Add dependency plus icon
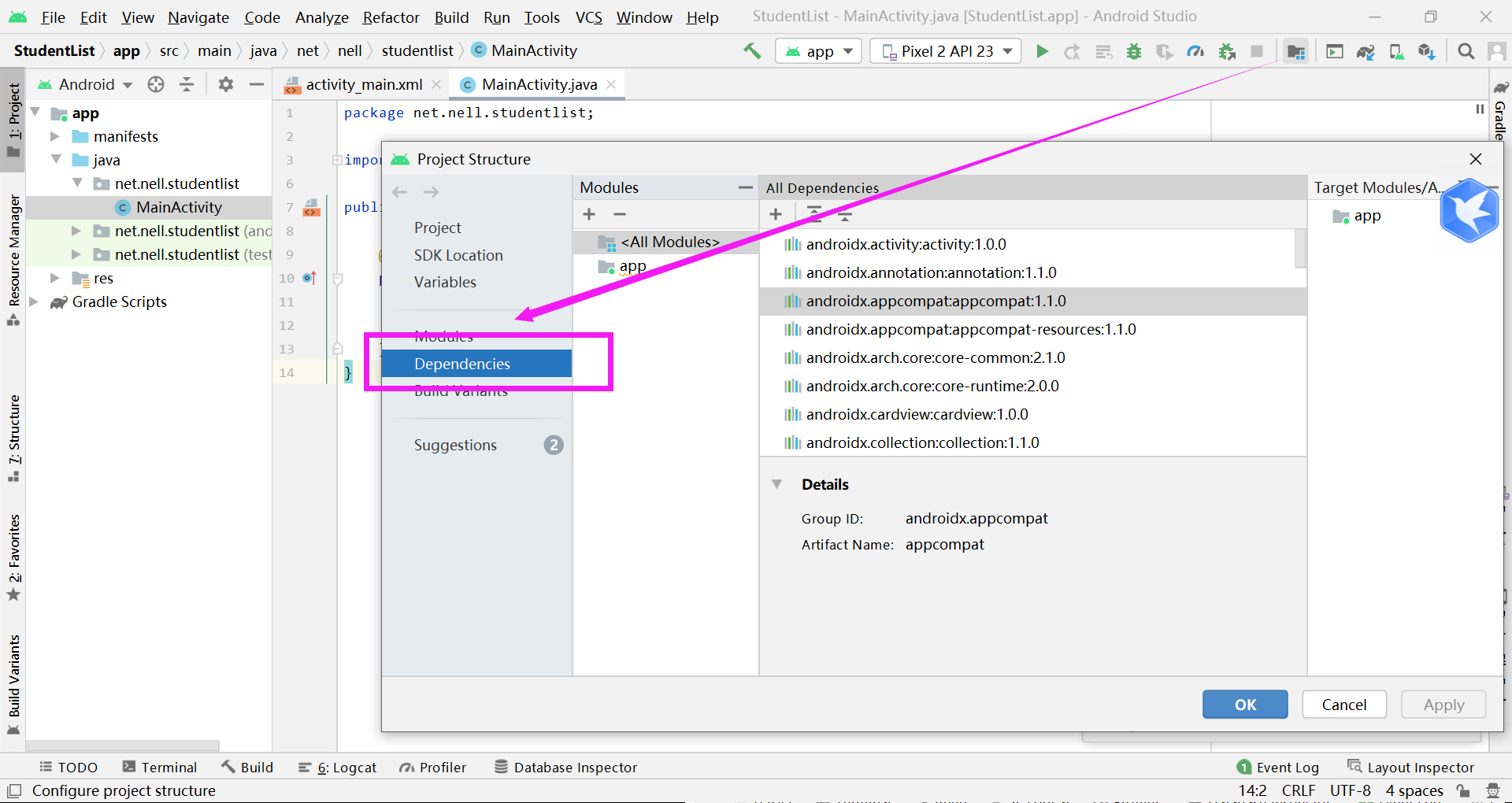This screenshot has height=803, width=1512. coord(776,214)
